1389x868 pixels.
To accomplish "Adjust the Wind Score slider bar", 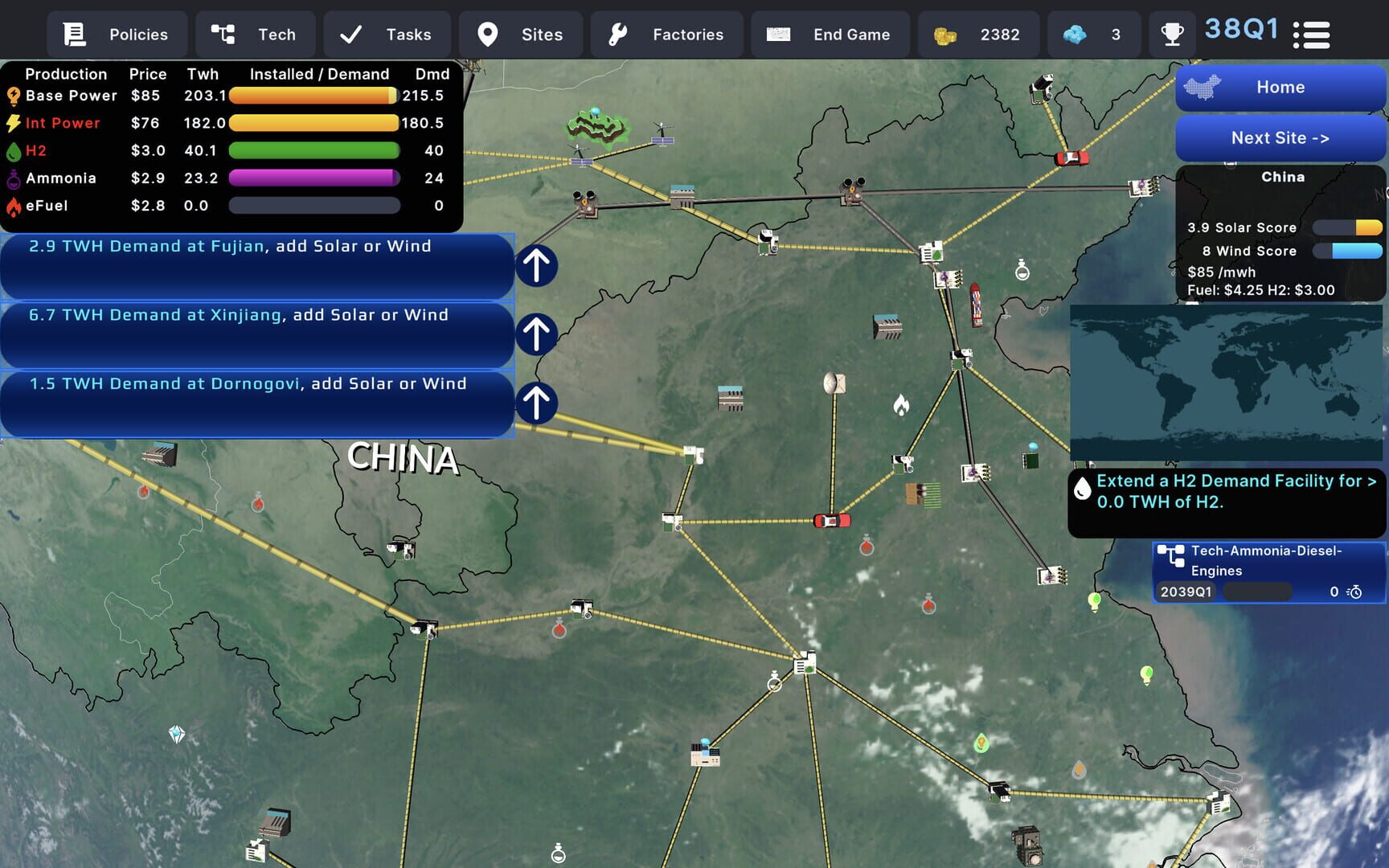I will click(x=1347, y=251).
